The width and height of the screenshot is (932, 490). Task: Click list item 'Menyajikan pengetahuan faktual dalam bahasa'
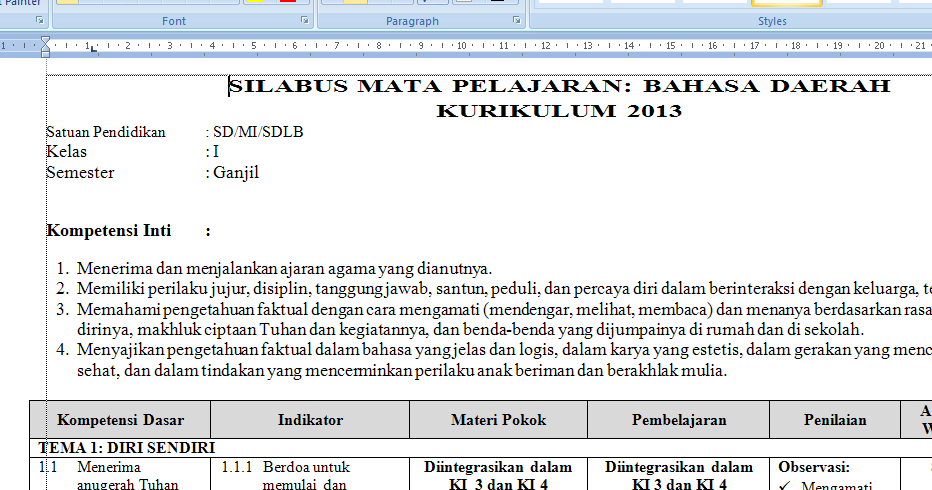[x=504, y=350]
